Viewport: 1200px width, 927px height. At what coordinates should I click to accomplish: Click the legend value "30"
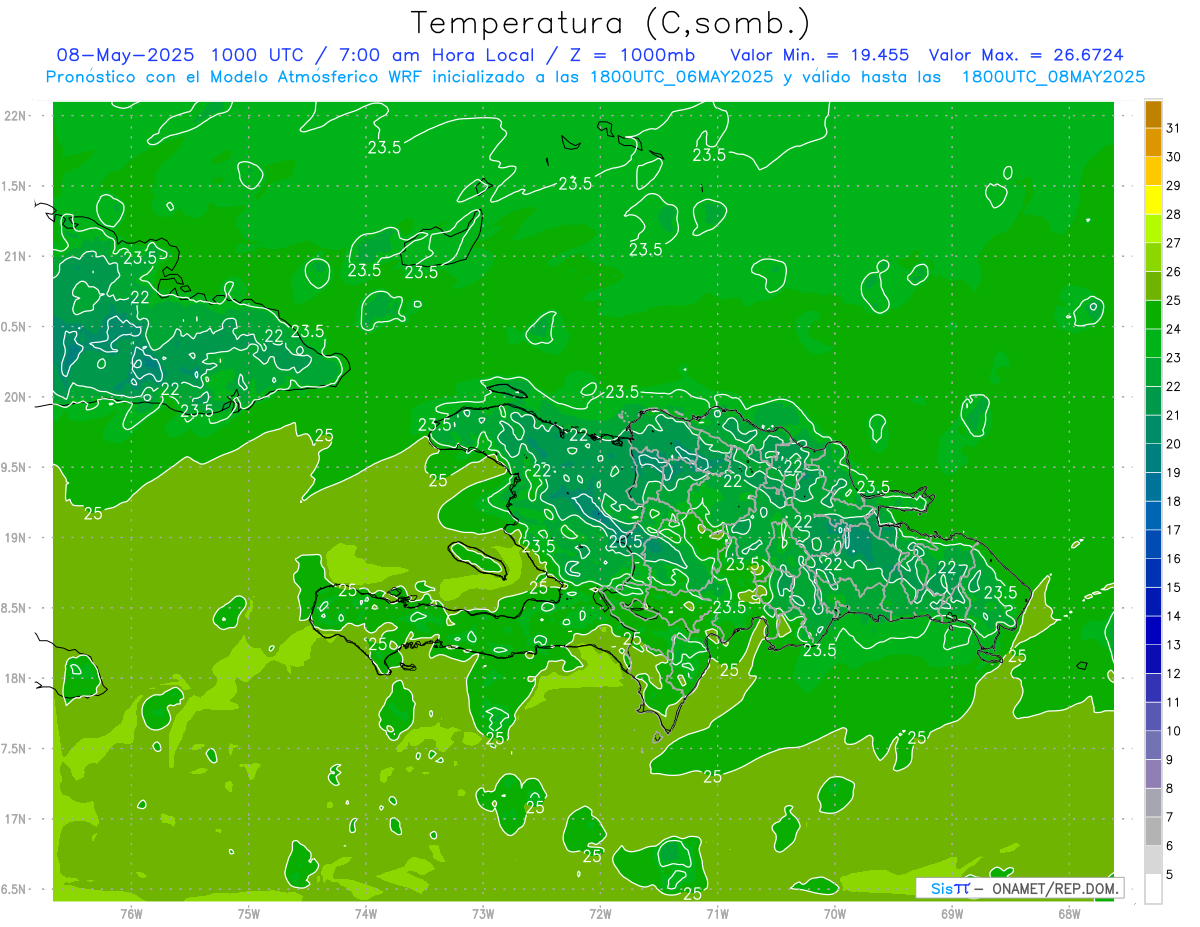tap(1174, 157)
